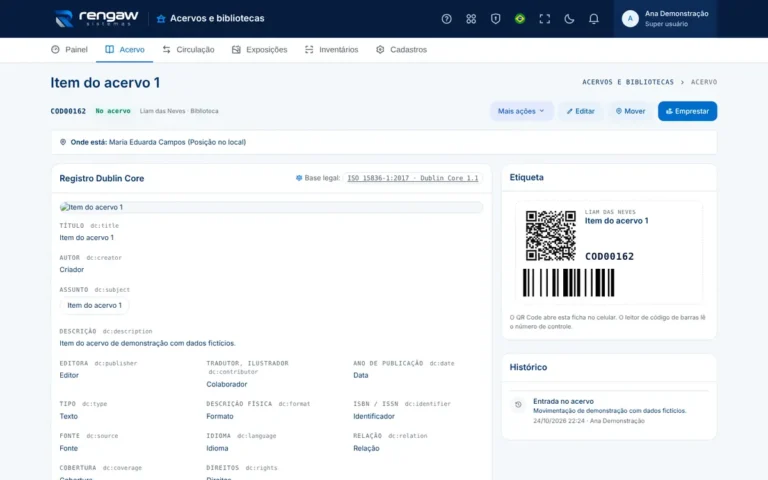Image resolution: width=768 pixels, height=480 pixels.
Task: Click the user avatar A
Action: point(630,19)
